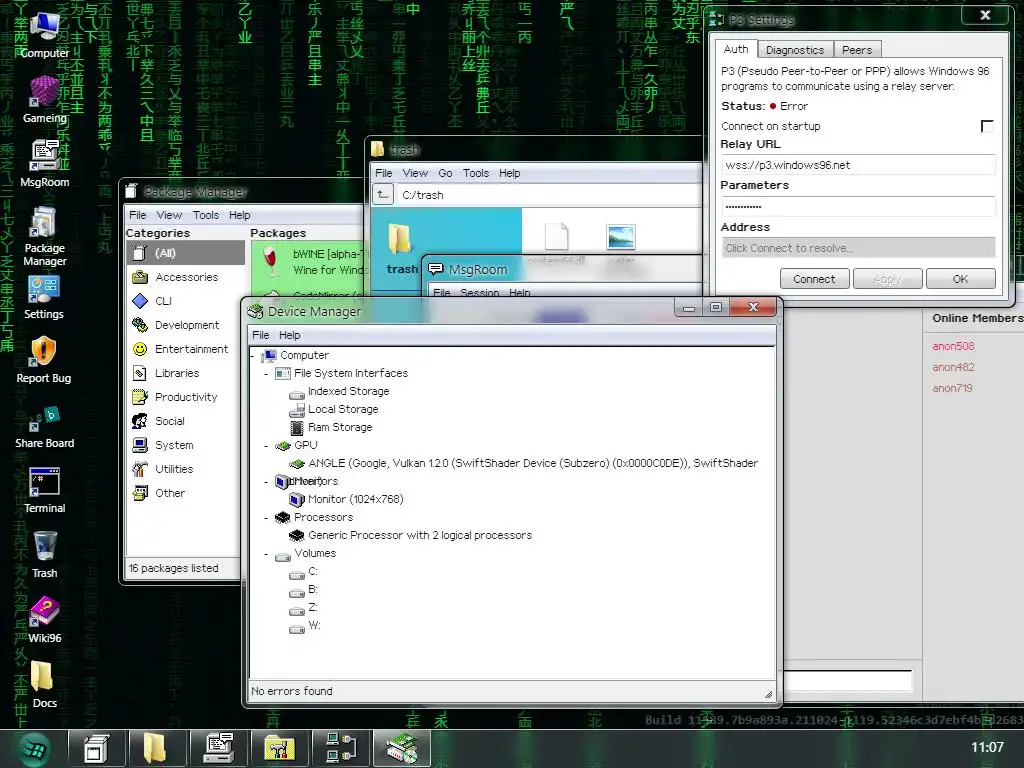Select the (All) category in Package Manager
The height and width of the screenshot is (768, 1024).
185,253
